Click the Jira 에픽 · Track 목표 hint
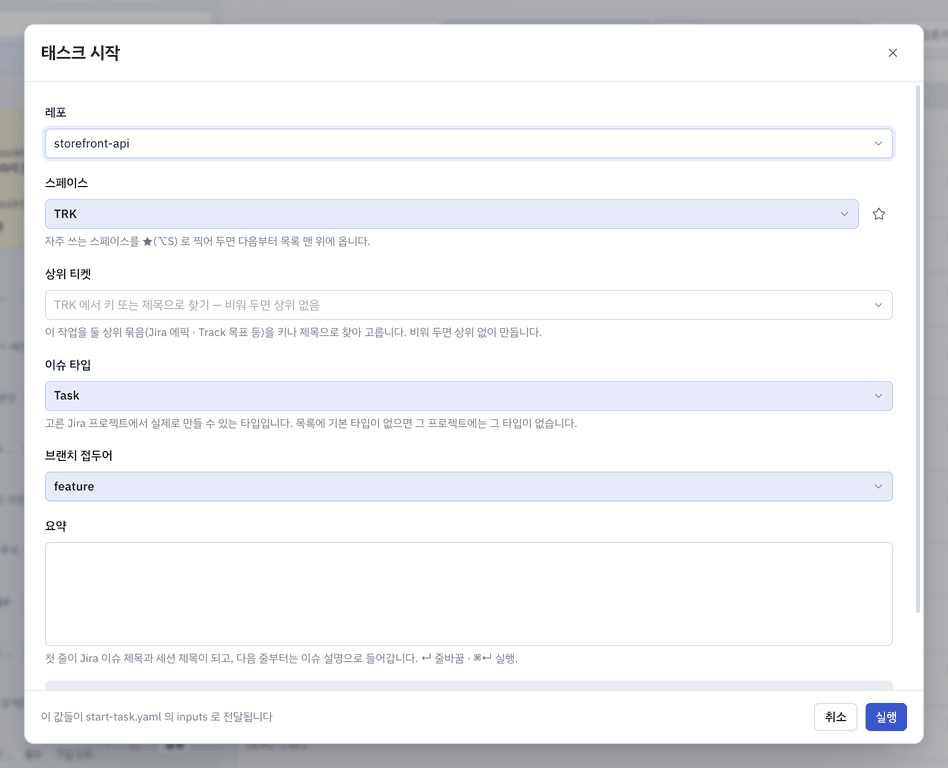This screenshot has height=768, width=948. (293, 332)
